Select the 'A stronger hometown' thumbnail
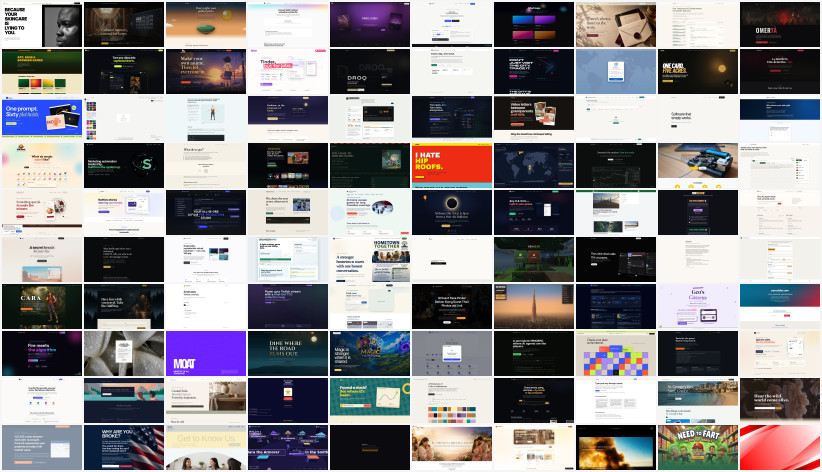Image resolution: width=822 pixels, height=472 pixels. coord(370,259)
